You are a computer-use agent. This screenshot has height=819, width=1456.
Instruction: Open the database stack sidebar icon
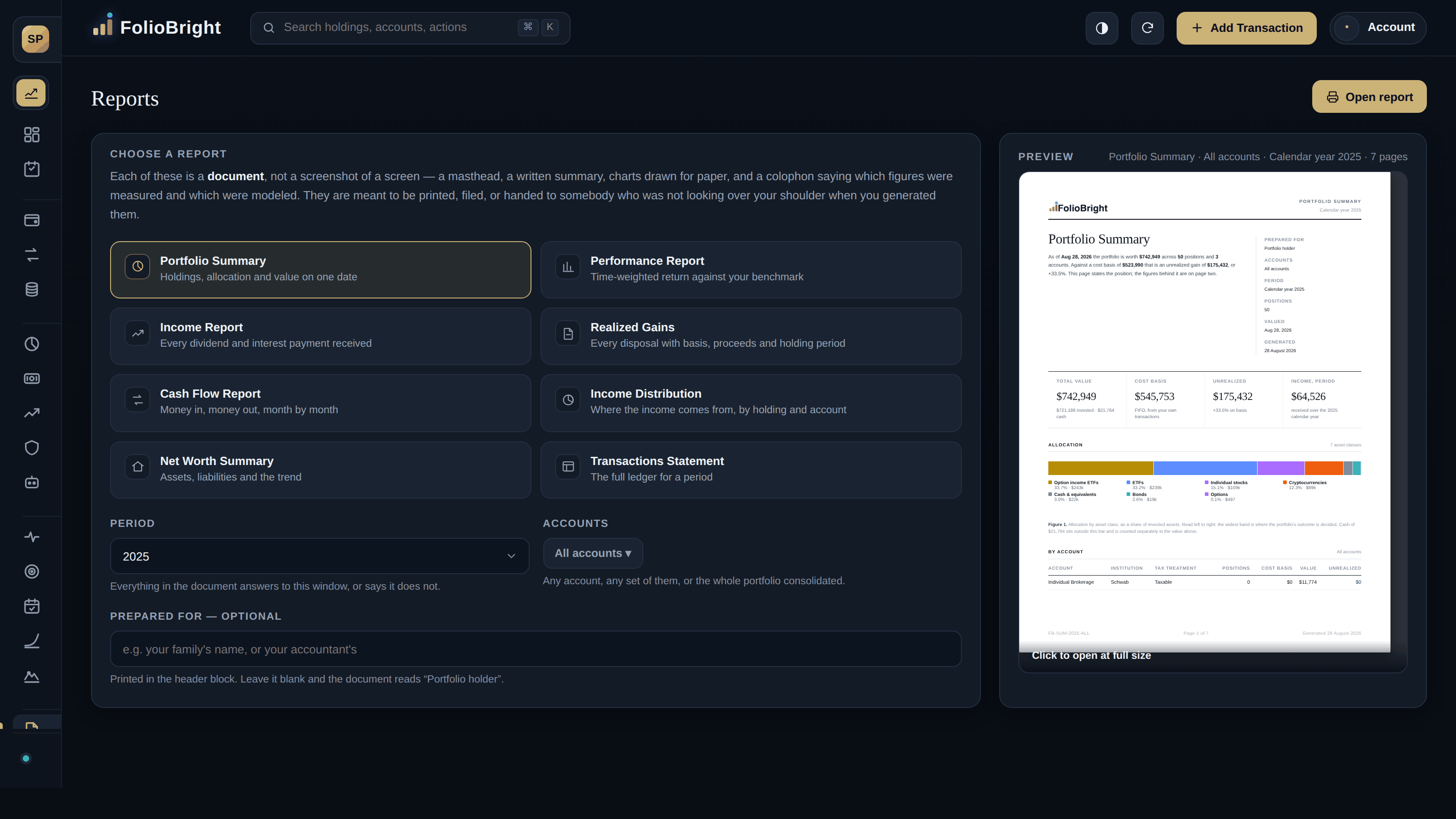tap(32, 289)
